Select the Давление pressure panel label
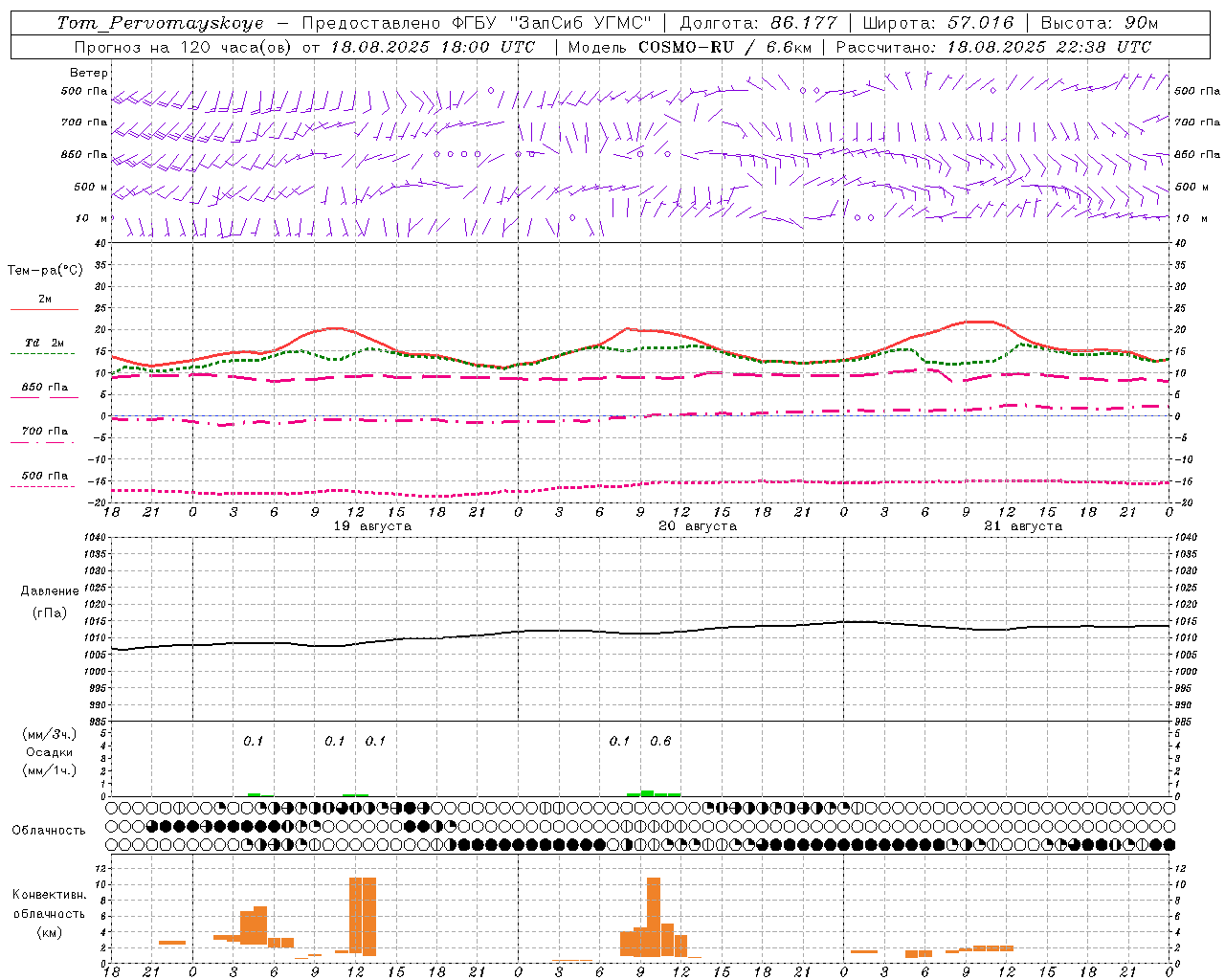This screenshot has width=1225, height=980. pyautogui.click(x=50, y=591)
